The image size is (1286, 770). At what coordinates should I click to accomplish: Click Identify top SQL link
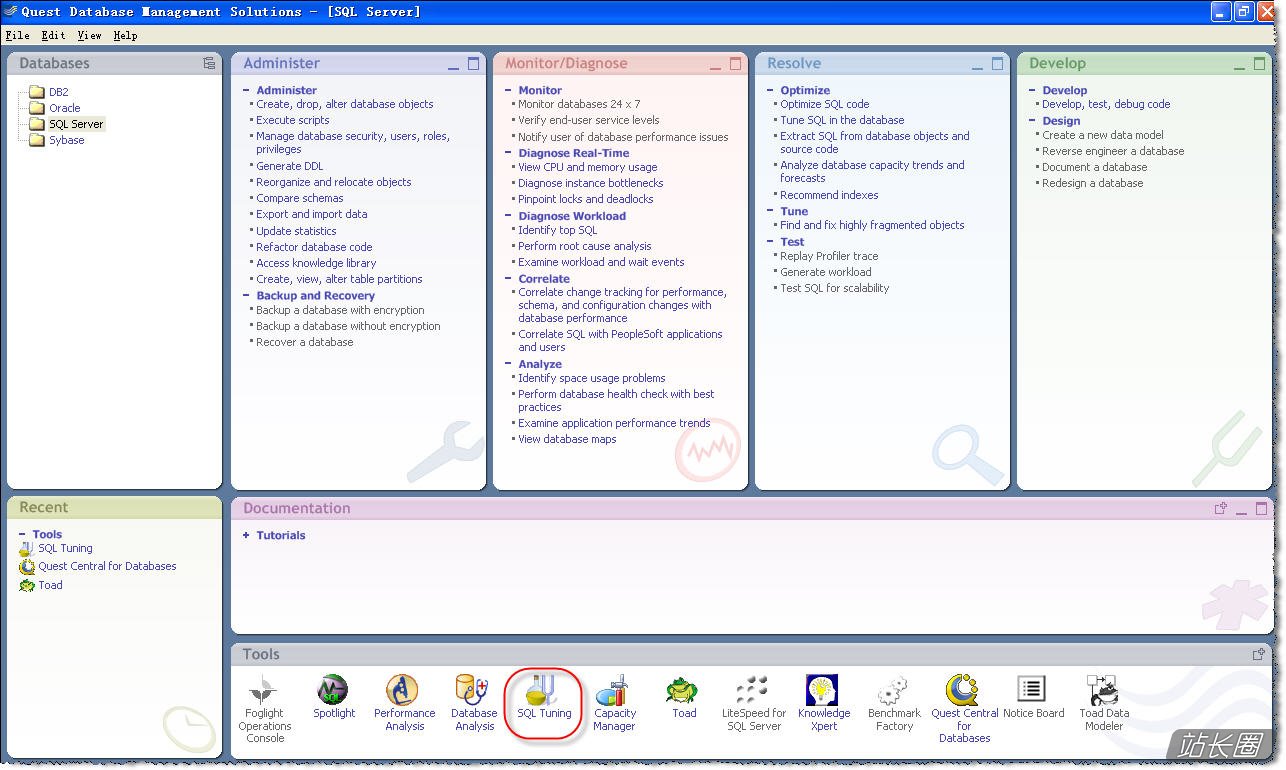[557, 230]
